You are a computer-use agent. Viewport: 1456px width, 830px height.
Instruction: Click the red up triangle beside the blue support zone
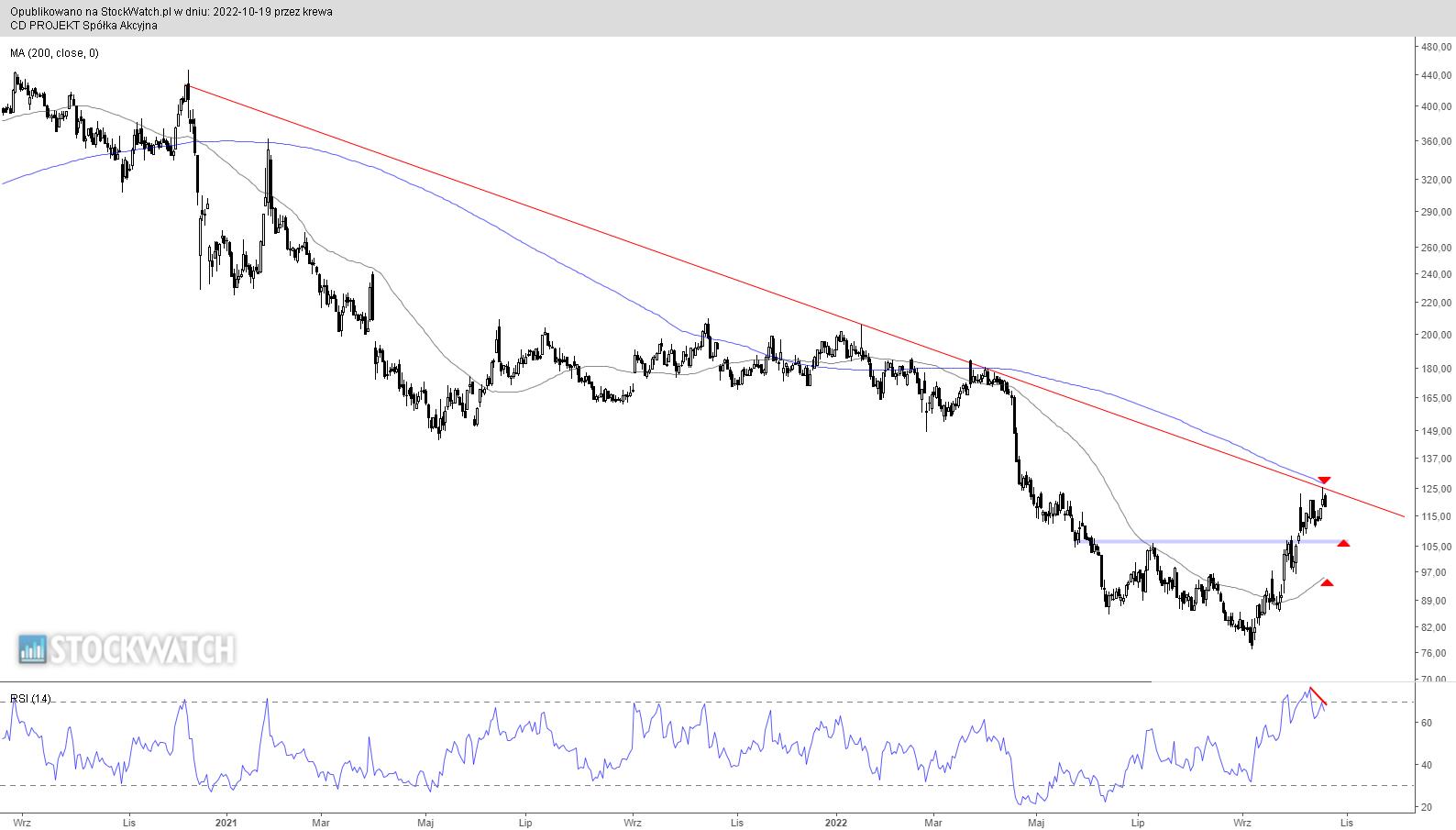1343,544
